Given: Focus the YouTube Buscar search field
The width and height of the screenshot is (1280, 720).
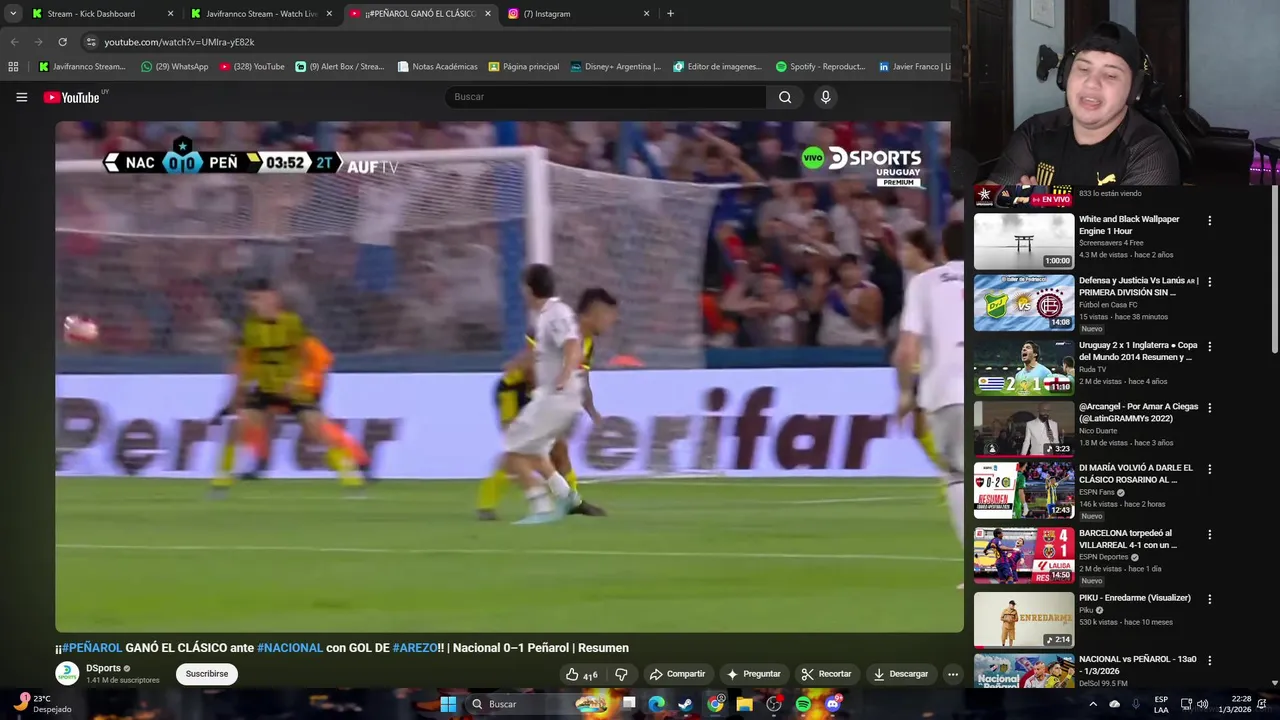Looking at the screenshot, I should click(605, 97).
